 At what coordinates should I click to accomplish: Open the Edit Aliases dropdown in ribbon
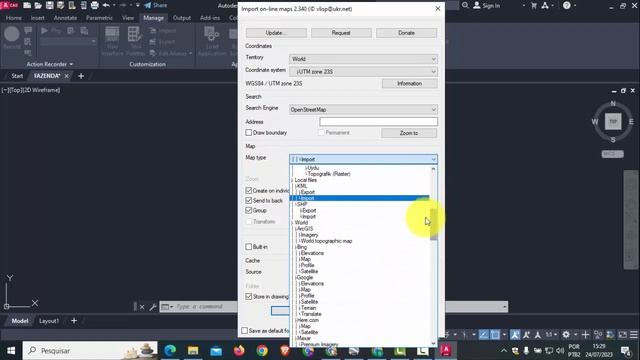point(190,53)
